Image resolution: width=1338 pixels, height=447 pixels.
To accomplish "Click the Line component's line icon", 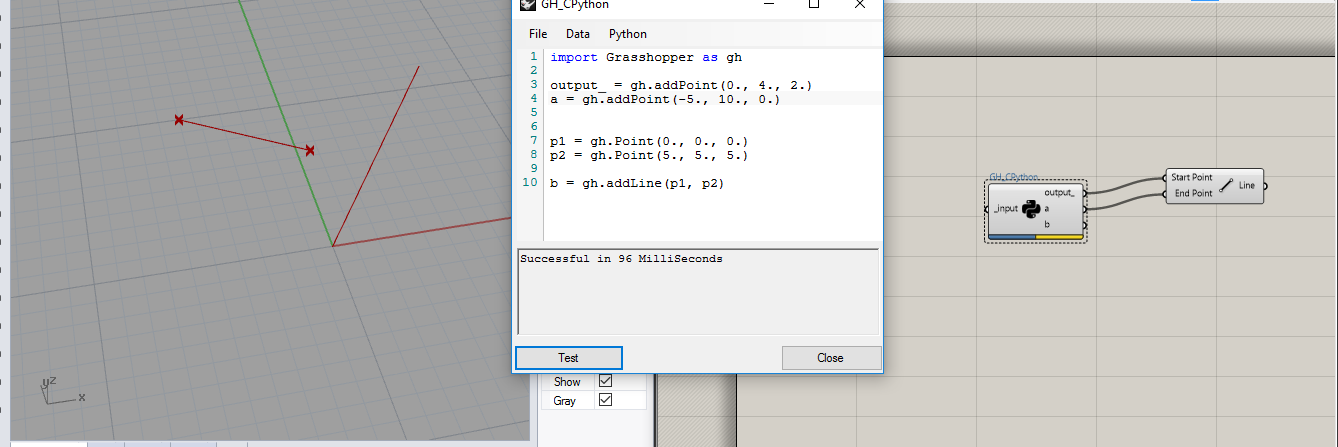I will point(1225,185).
